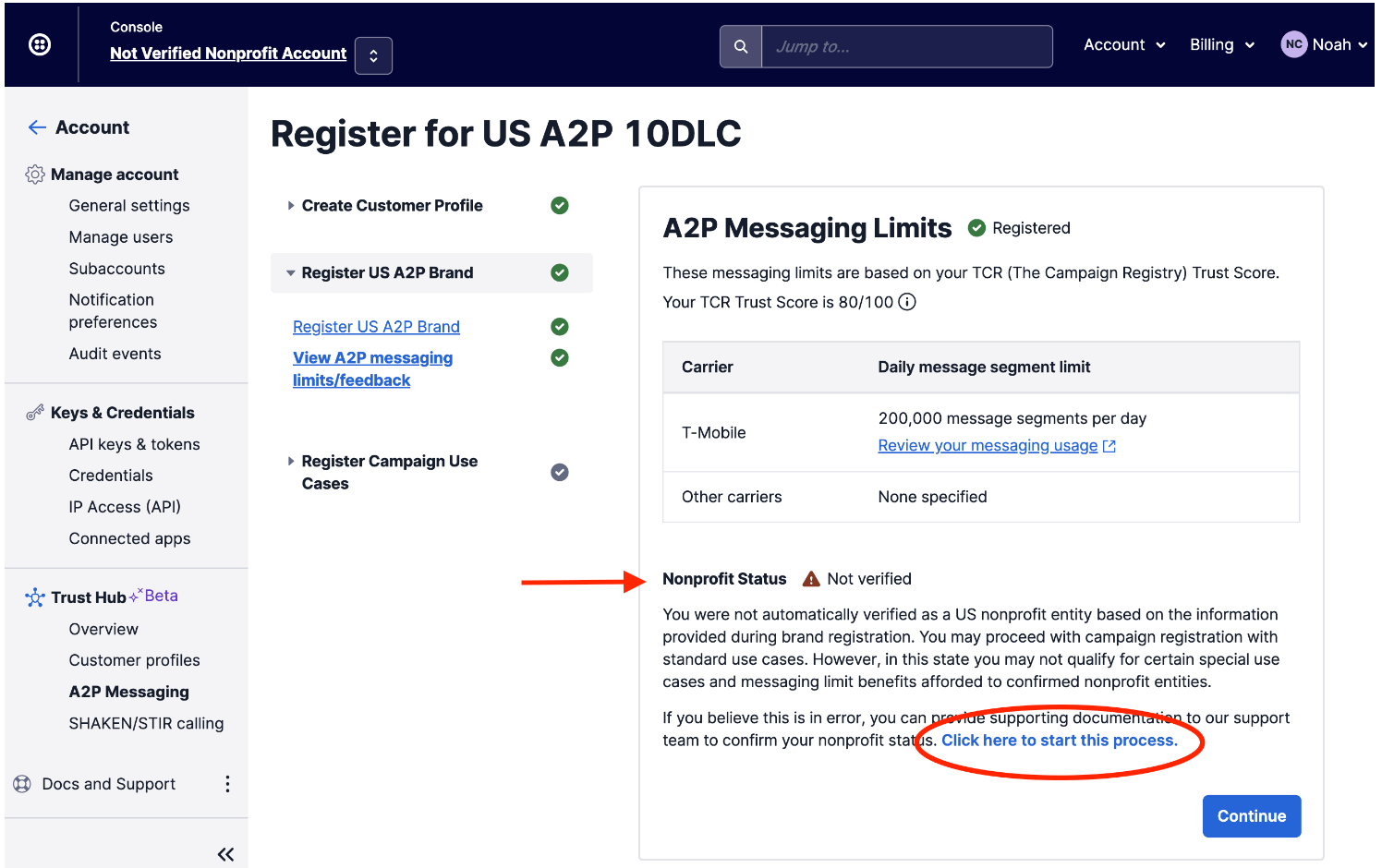The width and height of the screenshot is (1382, 868).
Task: Click the Docs and Support three-dot menu
Action: pyautogui.click(x=227, y=784)
